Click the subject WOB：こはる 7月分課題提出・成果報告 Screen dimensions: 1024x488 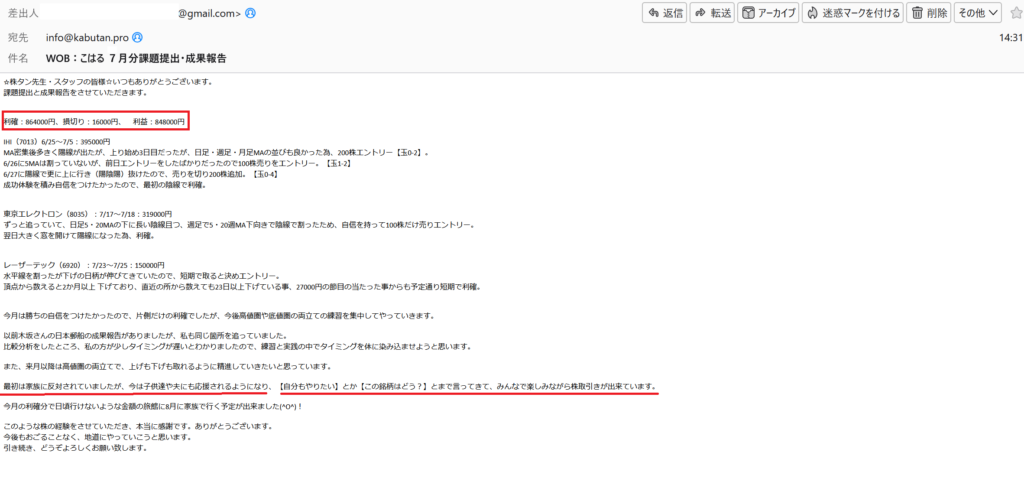[x=136, y=58]
